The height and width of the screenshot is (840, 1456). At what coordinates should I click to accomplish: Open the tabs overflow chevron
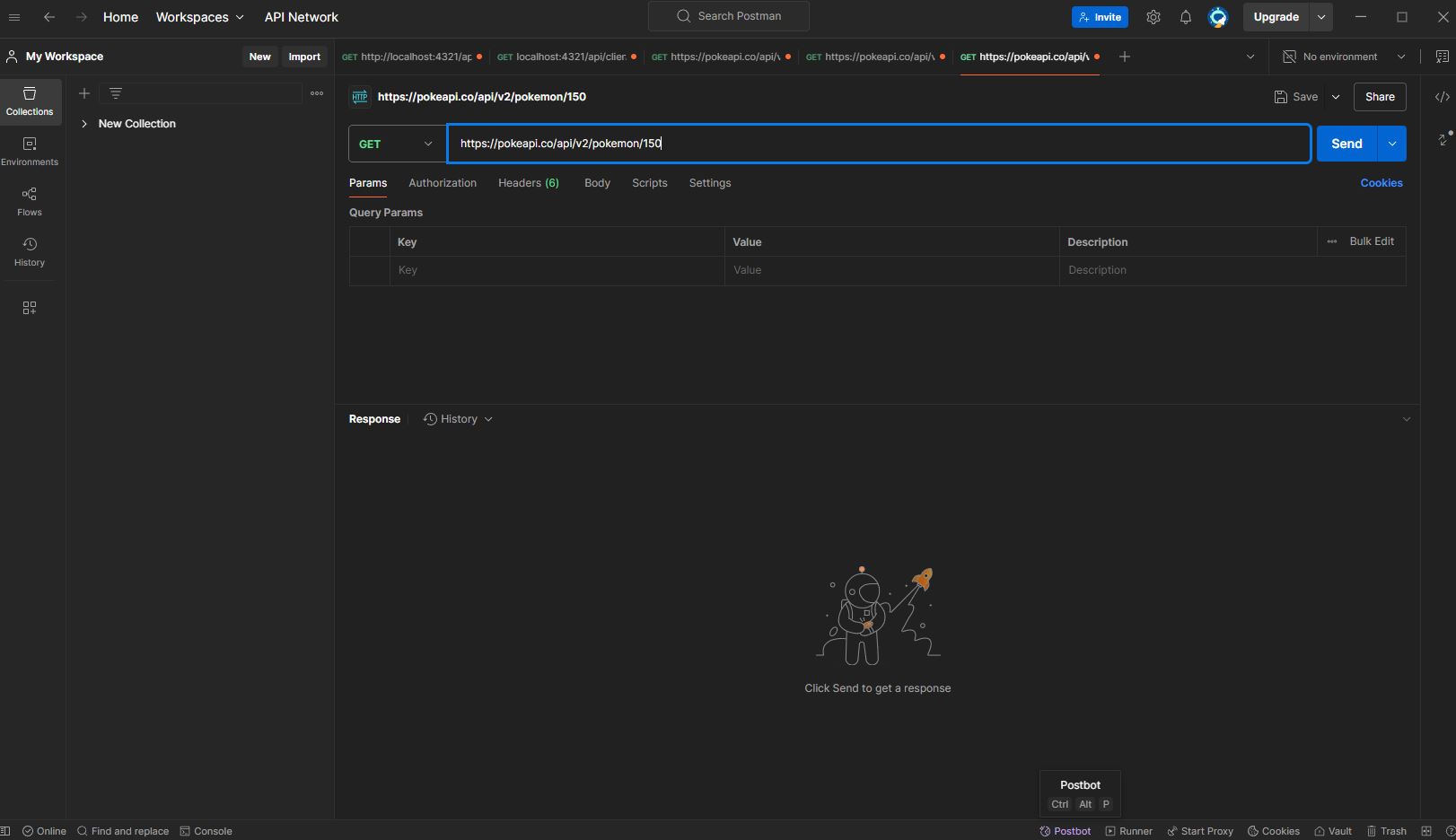[x=1250, y=57]
